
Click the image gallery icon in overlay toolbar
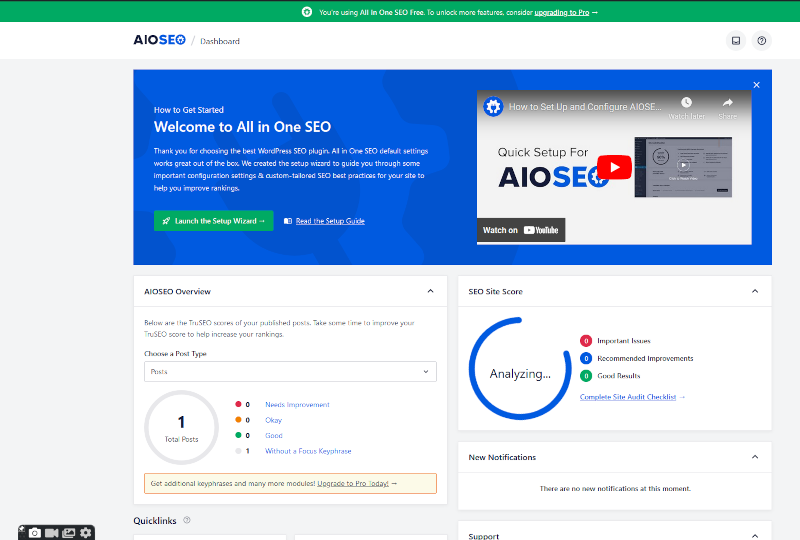pos(68,533)
